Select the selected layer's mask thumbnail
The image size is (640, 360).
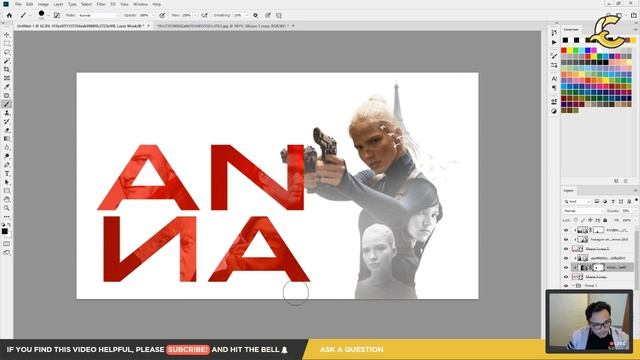pyautogui.click(x=598, y=268)
